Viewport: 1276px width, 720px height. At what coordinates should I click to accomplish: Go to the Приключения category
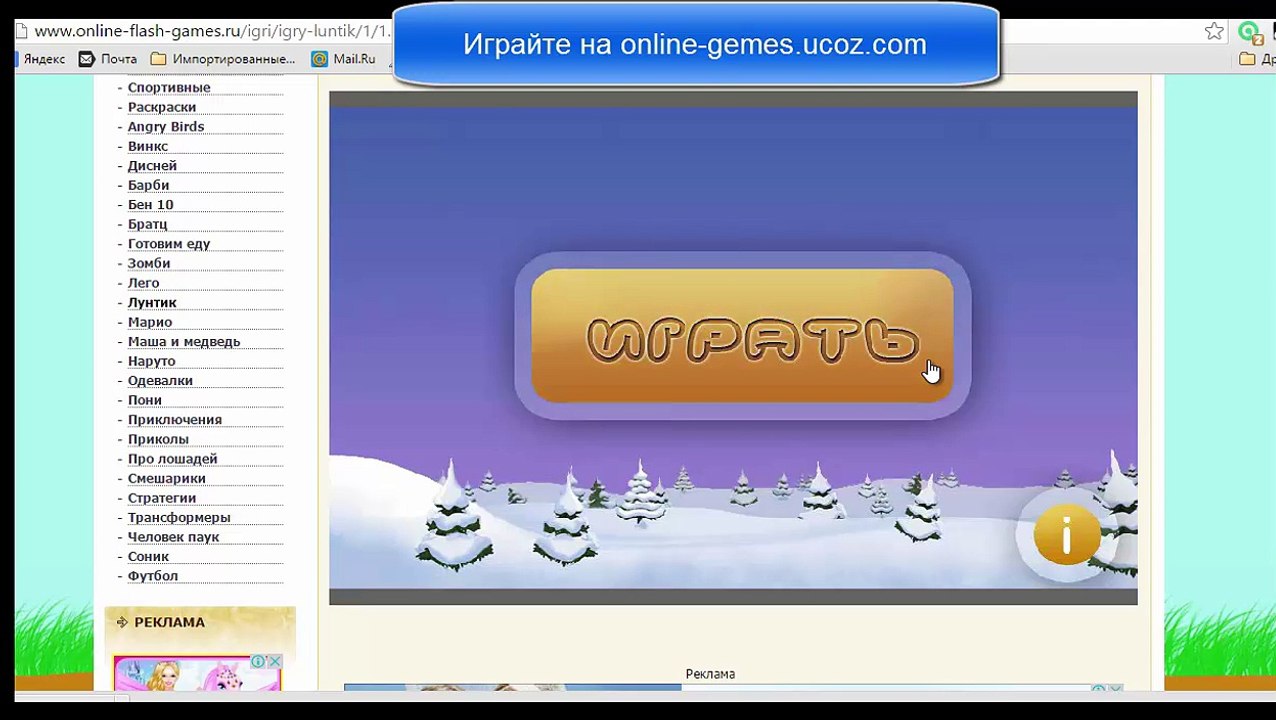point(175,419)
